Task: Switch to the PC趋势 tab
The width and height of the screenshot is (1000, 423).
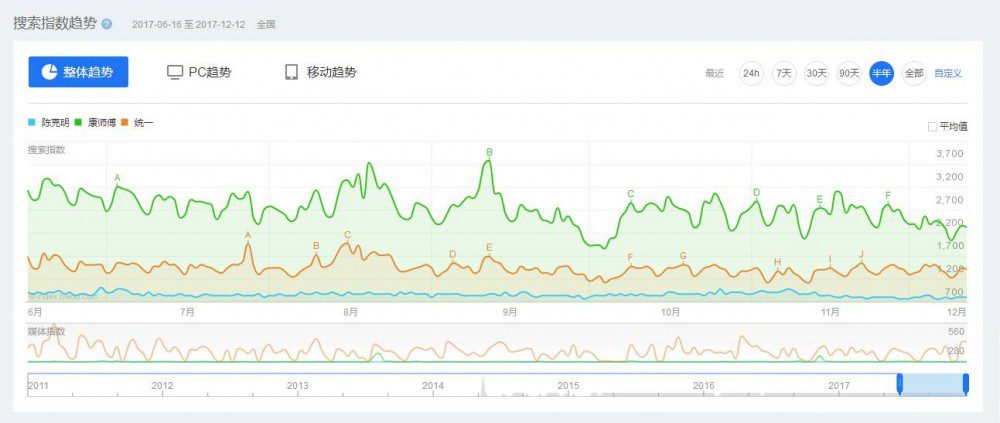Action: [x=199, y=72]
